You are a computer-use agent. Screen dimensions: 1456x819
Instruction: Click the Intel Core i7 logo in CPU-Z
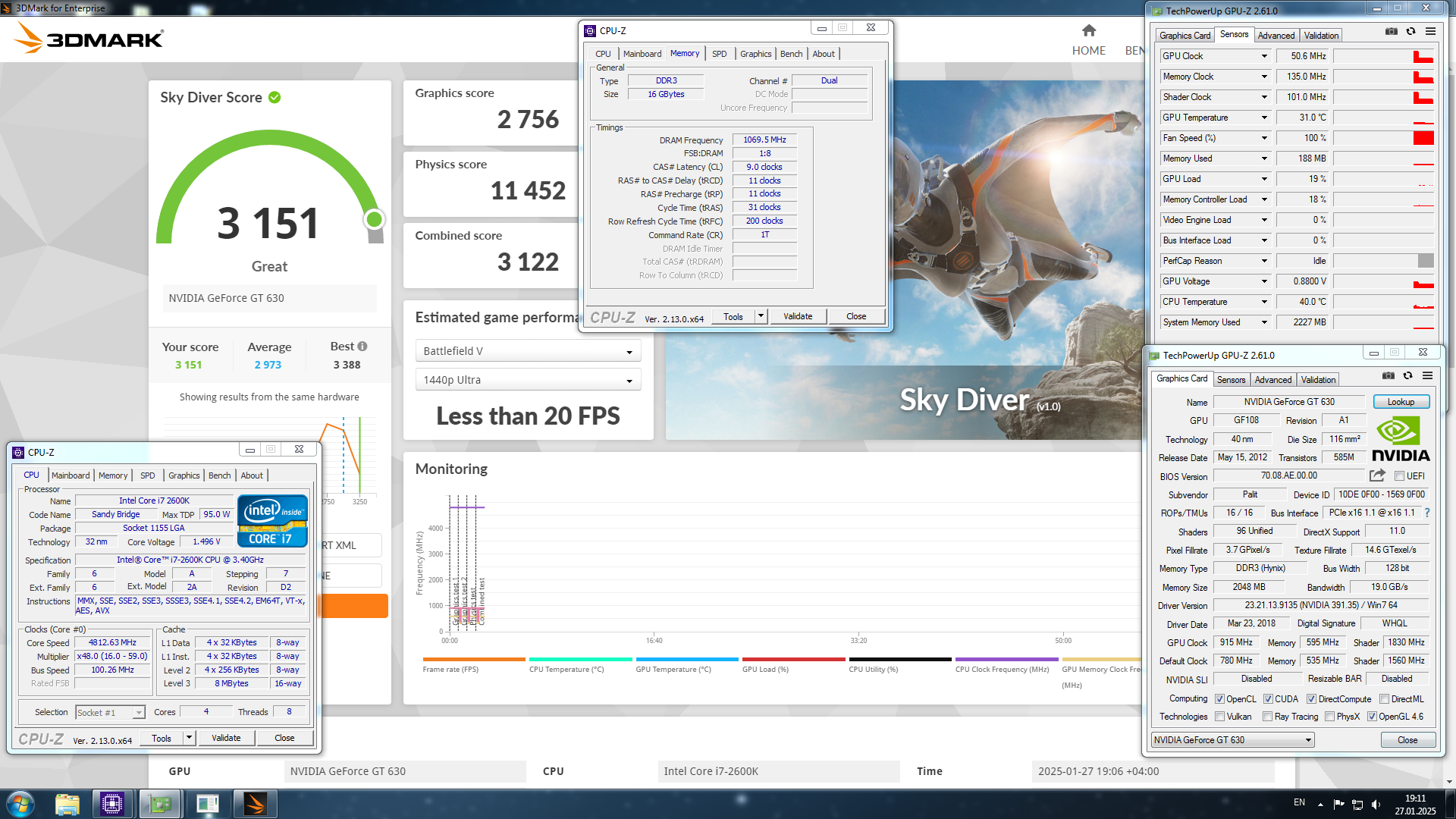point(272,520)
